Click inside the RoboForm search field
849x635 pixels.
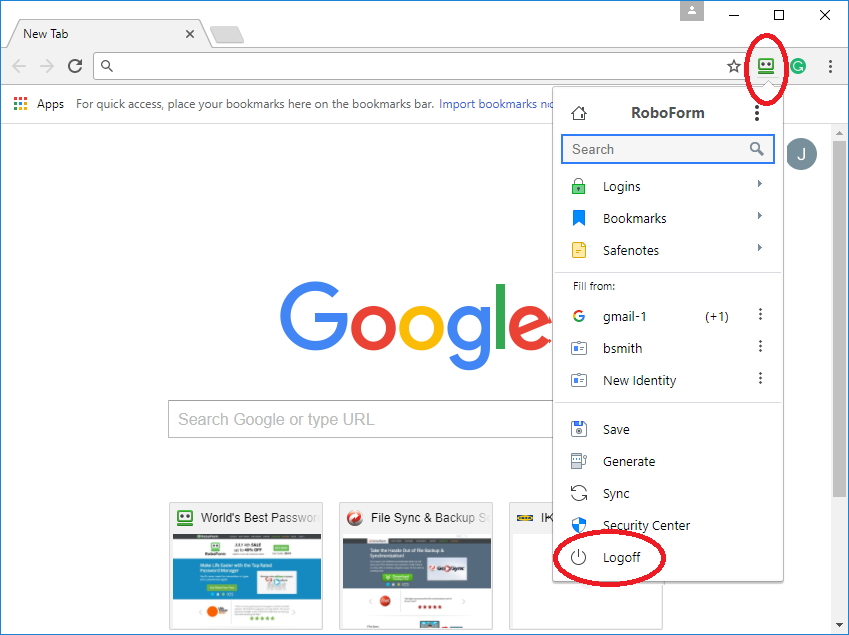click(650, 149)
